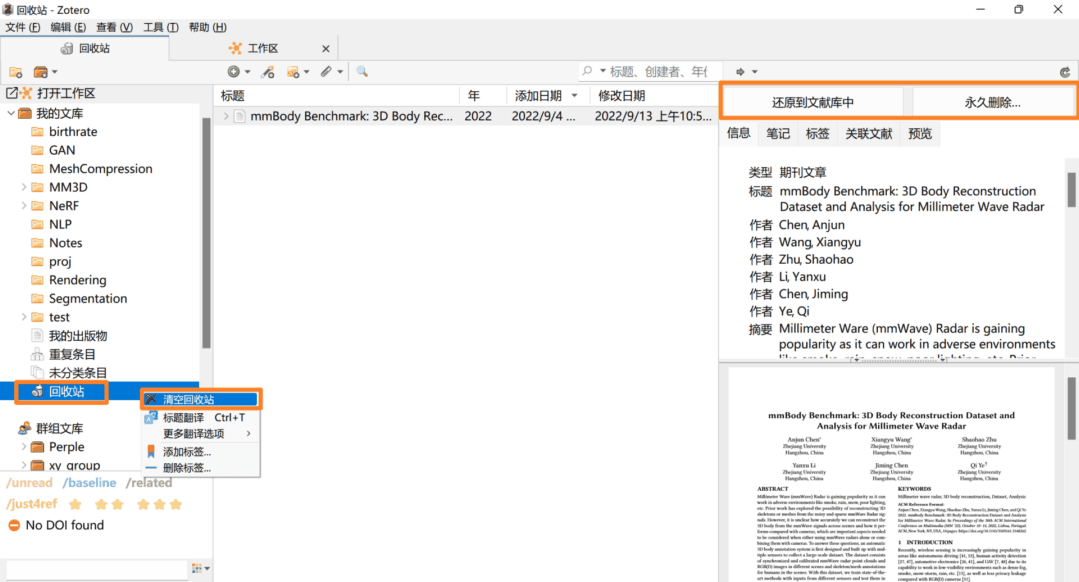Click the magnifier advanced search icon
The height and width of the screenshot is (582, 1079).
point(362,72)
